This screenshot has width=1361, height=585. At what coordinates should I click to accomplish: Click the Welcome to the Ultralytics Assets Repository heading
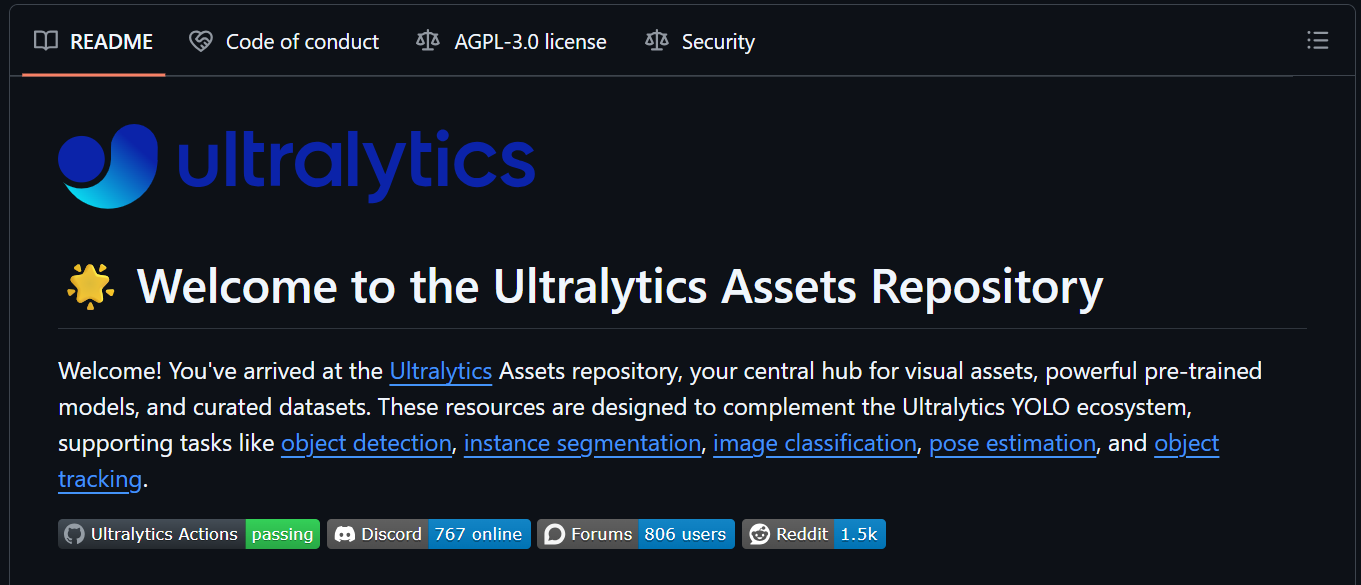coord(620,286)
